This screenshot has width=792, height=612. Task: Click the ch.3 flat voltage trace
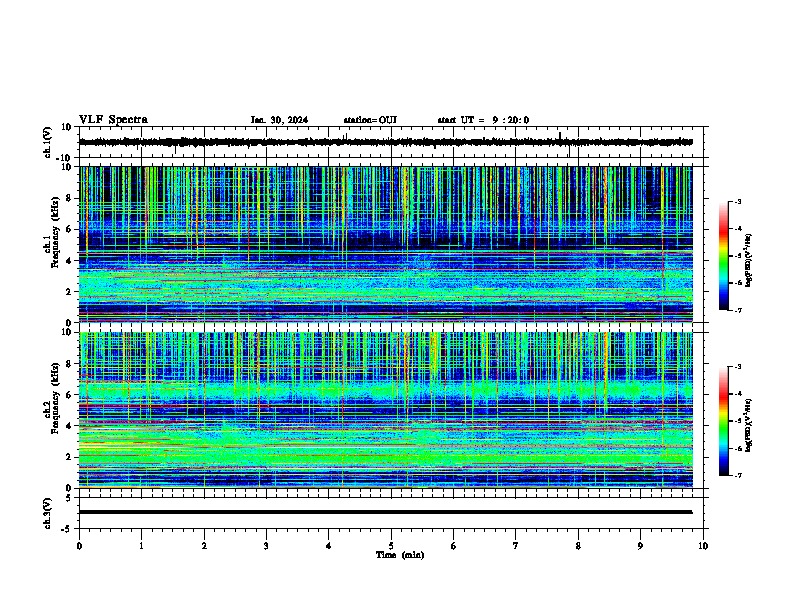click(386, 512)
